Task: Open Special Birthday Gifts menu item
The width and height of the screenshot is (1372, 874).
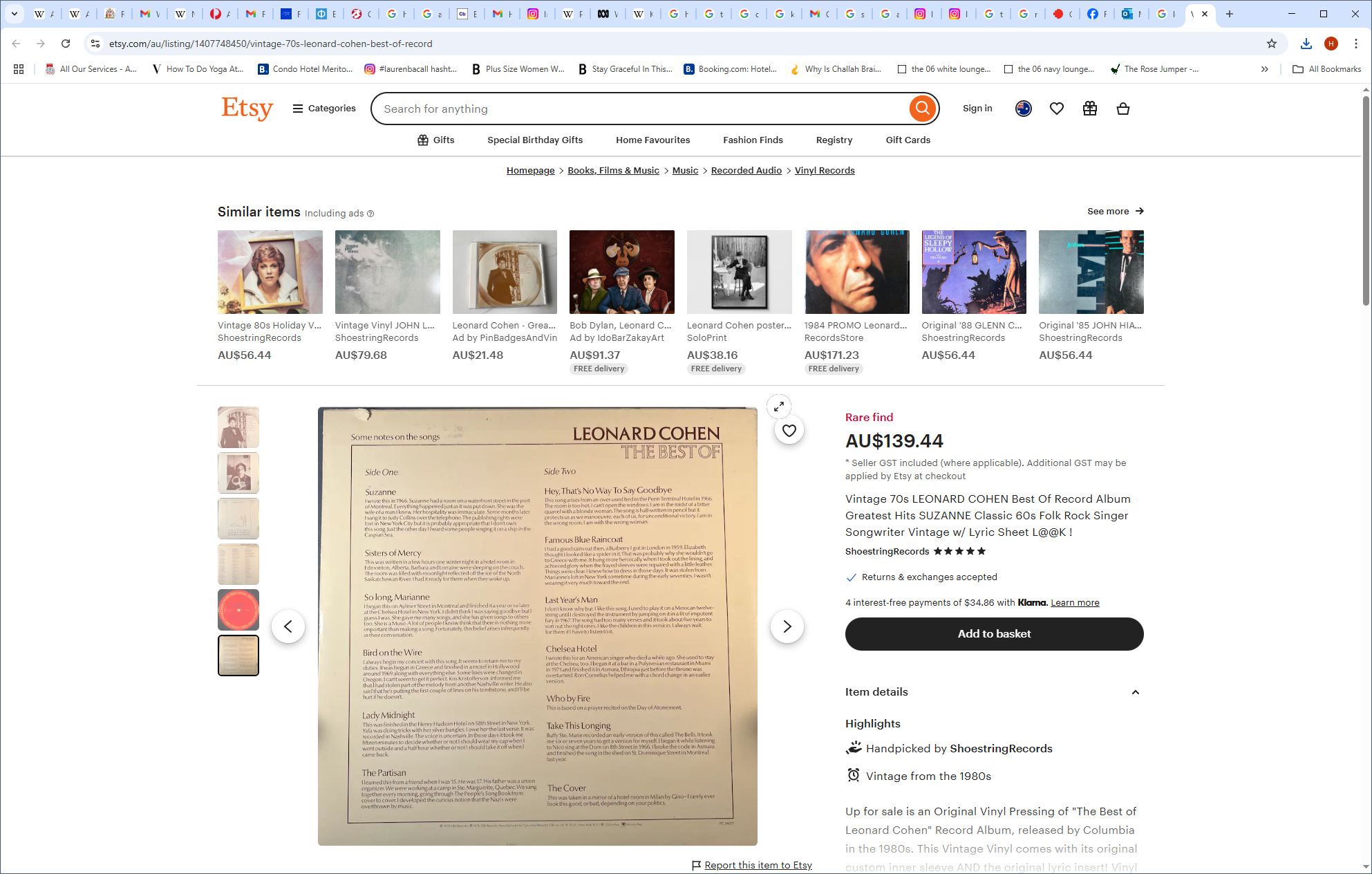Action: click(535, 140)
